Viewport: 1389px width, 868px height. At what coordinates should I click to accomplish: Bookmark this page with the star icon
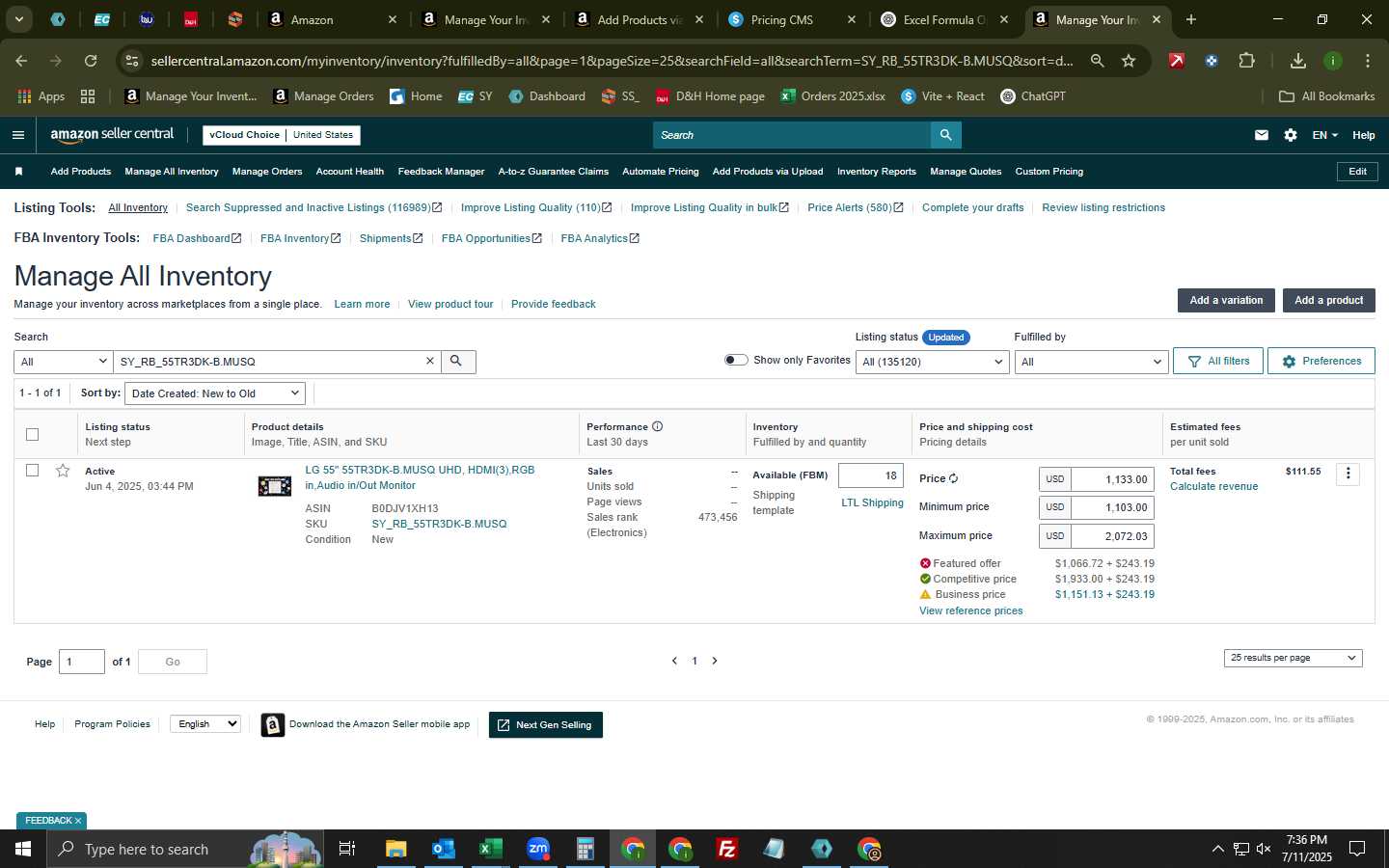pyautogui.click(x=1129, y=61)
